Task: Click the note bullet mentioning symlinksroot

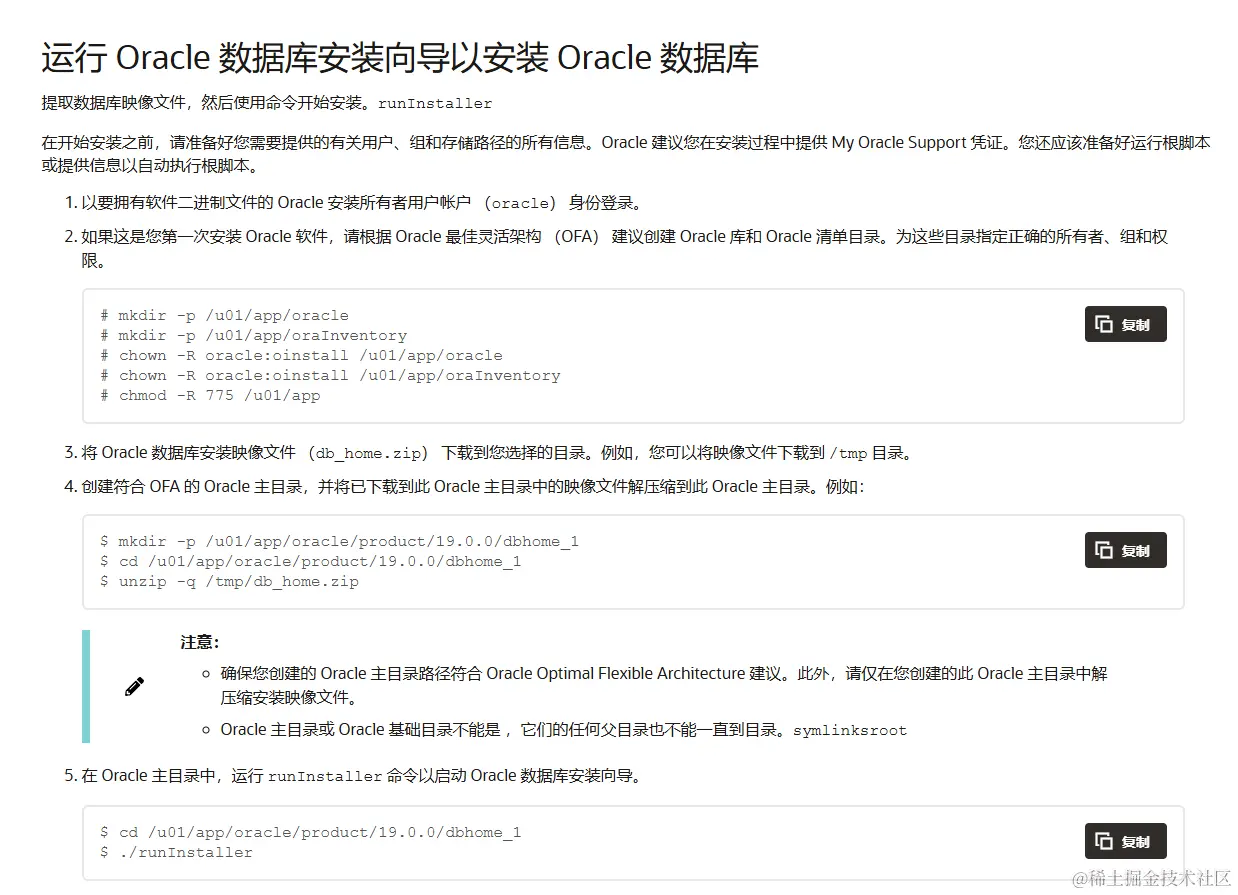Action: [x=564, y=729]
